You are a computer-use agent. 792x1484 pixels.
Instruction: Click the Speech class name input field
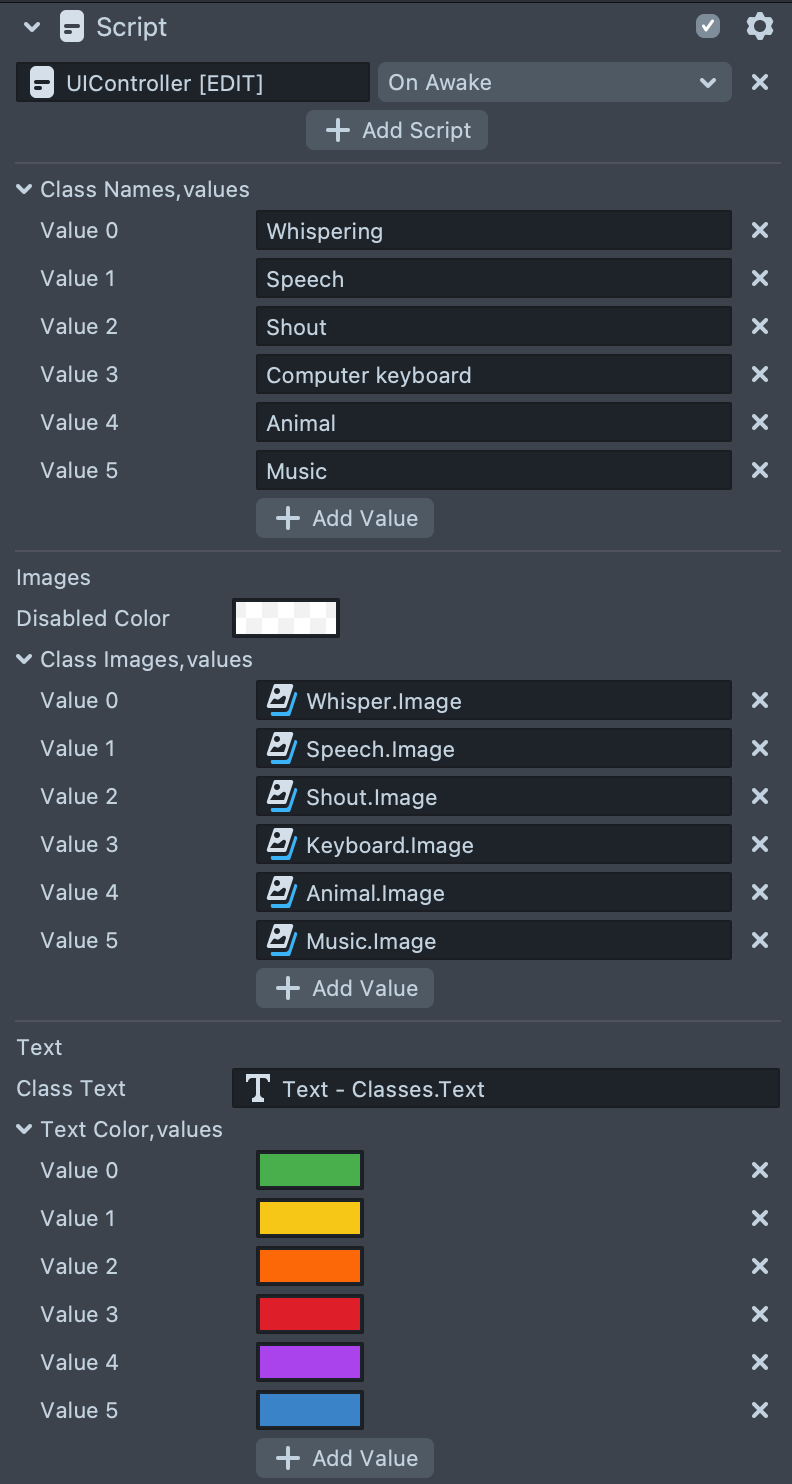click(x=493, y=278)
